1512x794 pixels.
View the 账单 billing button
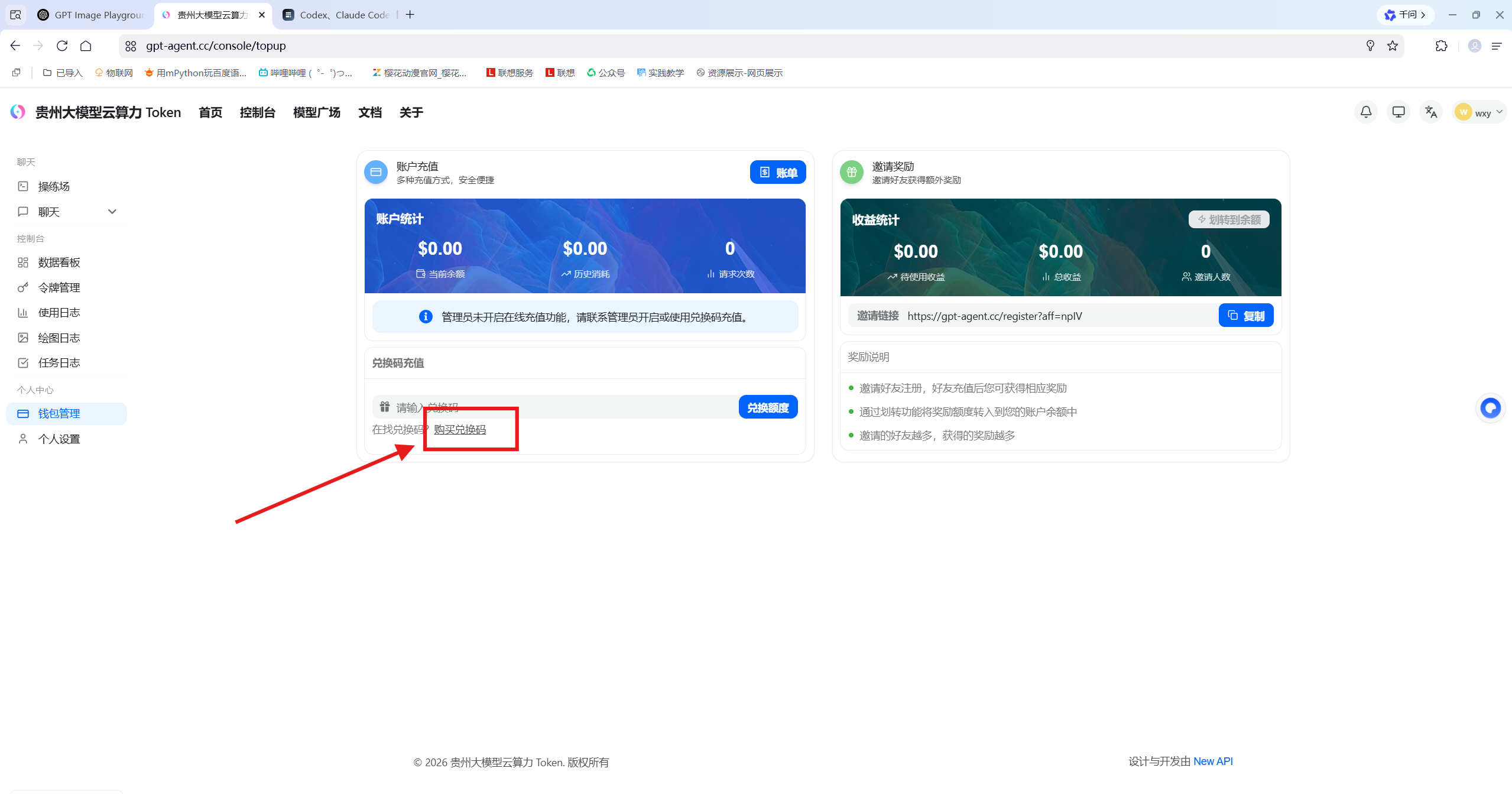point(777,173)
